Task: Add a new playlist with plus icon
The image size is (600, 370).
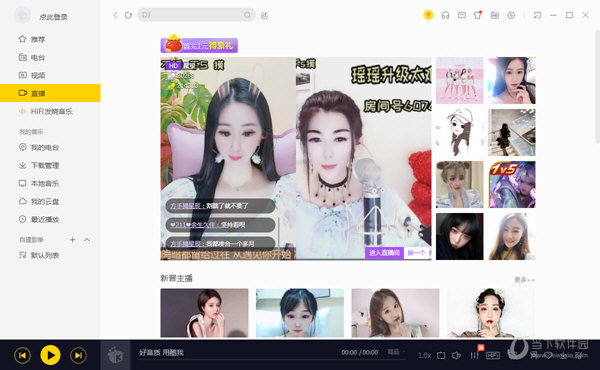Action: (72, 240)
